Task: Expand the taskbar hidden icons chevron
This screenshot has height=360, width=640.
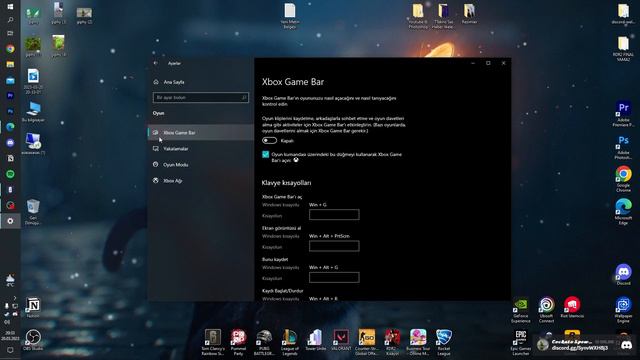Action: (x=15, y=298)
